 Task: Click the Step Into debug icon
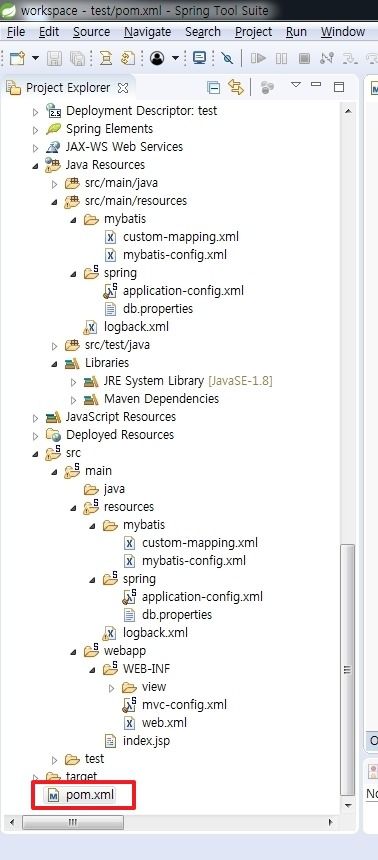click(x=349, y=58)
